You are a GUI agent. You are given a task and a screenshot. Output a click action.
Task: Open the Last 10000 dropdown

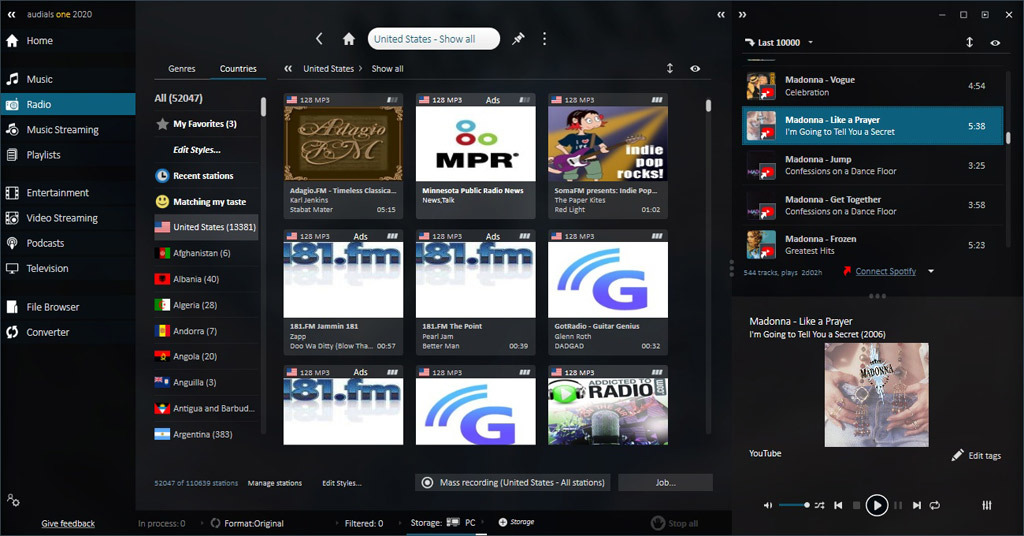click(779, 42)
